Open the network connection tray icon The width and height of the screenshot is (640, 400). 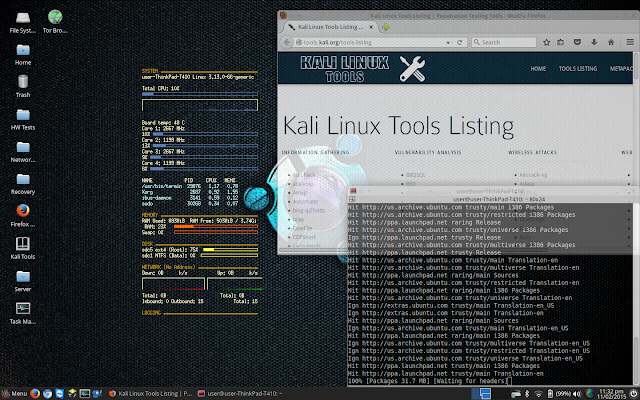coord(516,393)
